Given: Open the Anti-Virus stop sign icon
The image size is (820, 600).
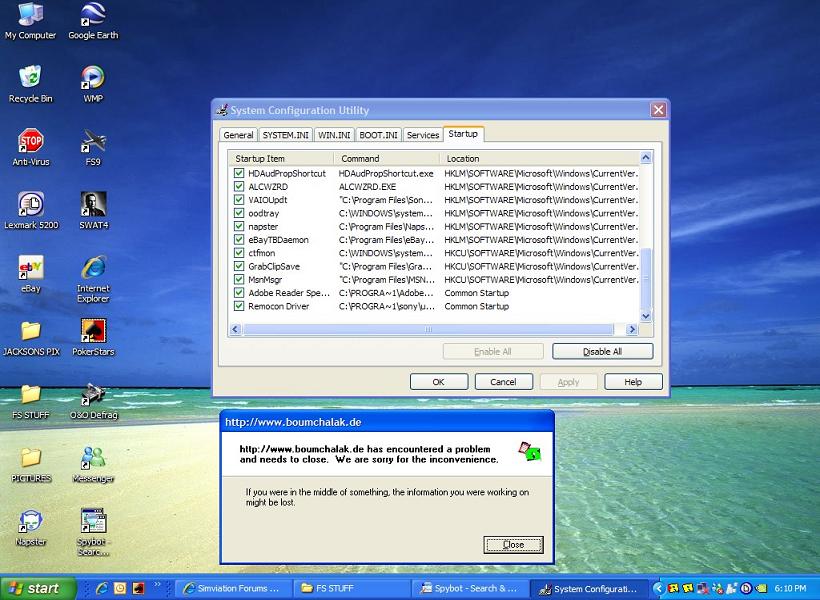Looking at the screenshot, I should [30, 141].
